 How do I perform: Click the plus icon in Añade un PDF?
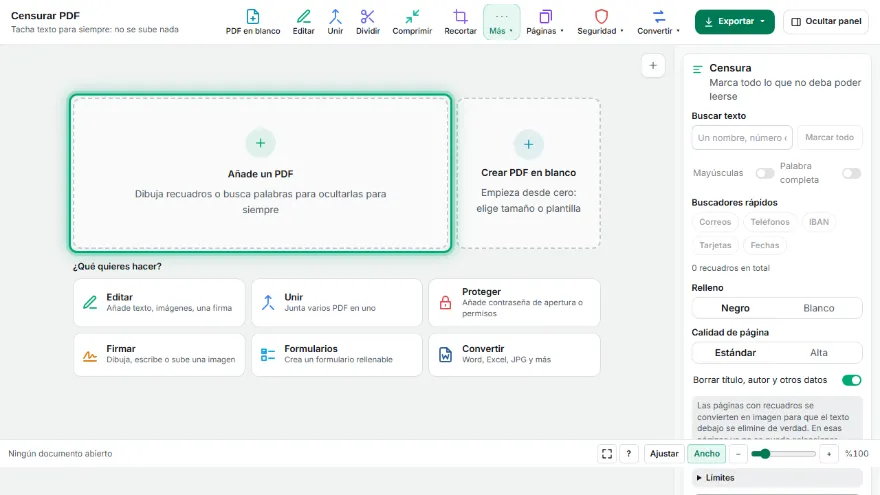pos(260,143)
